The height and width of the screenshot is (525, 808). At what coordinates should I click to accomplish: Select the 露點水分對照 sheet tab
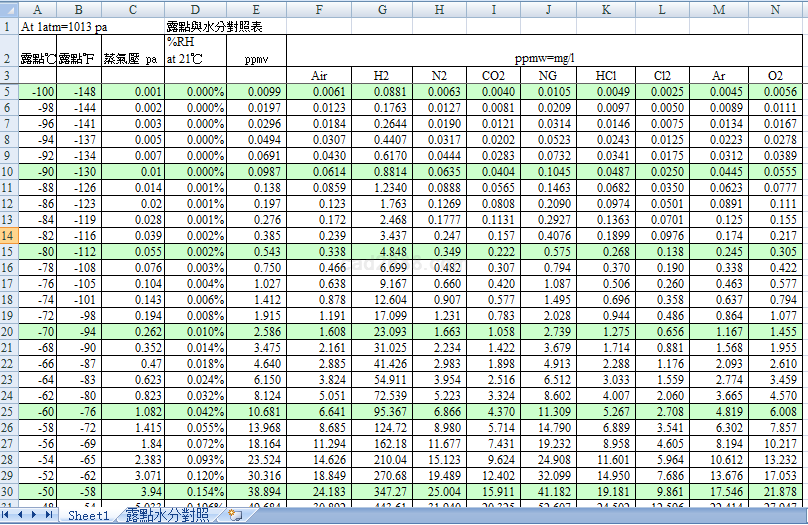[167, 516]
